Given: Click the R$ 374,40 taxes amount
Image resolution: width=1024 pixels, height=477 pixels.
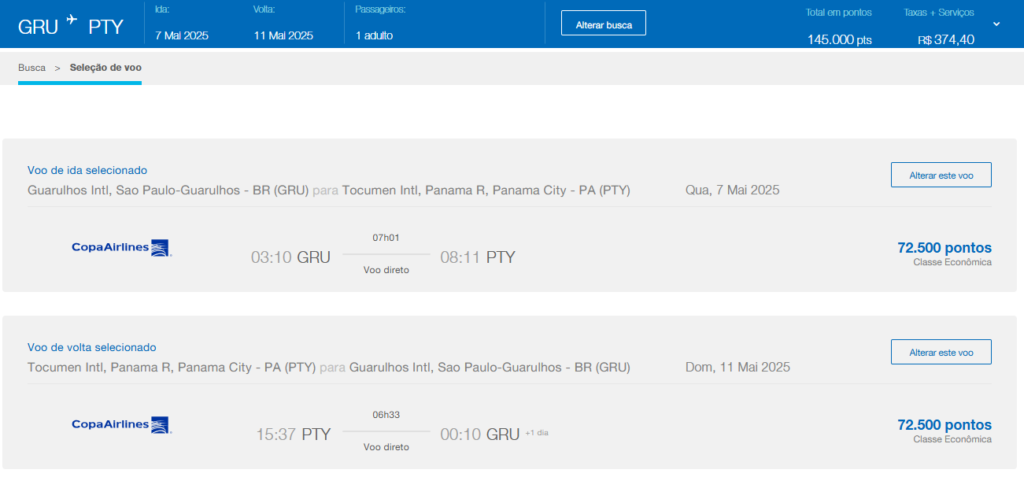Looking at the screenshot, I should [x=945, y=40].
